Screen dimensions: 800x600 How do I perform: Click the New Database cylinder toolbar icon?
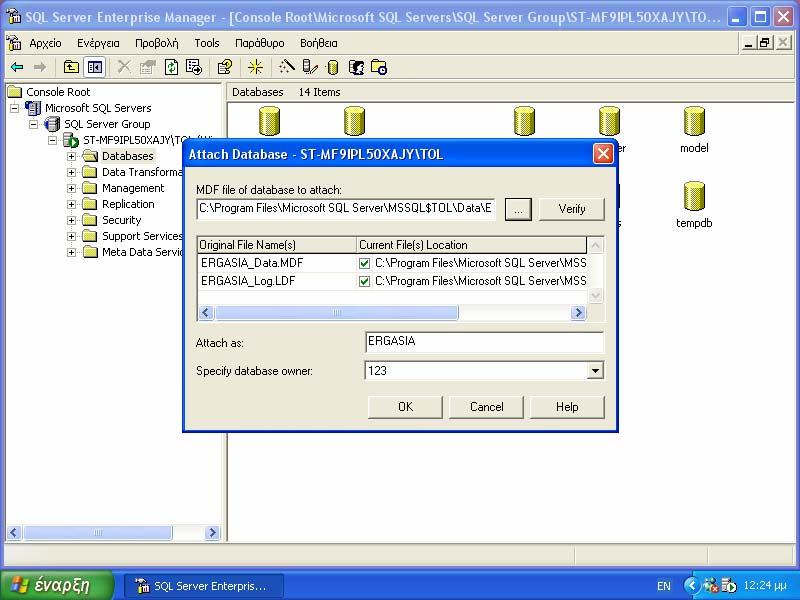coord(333,67)
